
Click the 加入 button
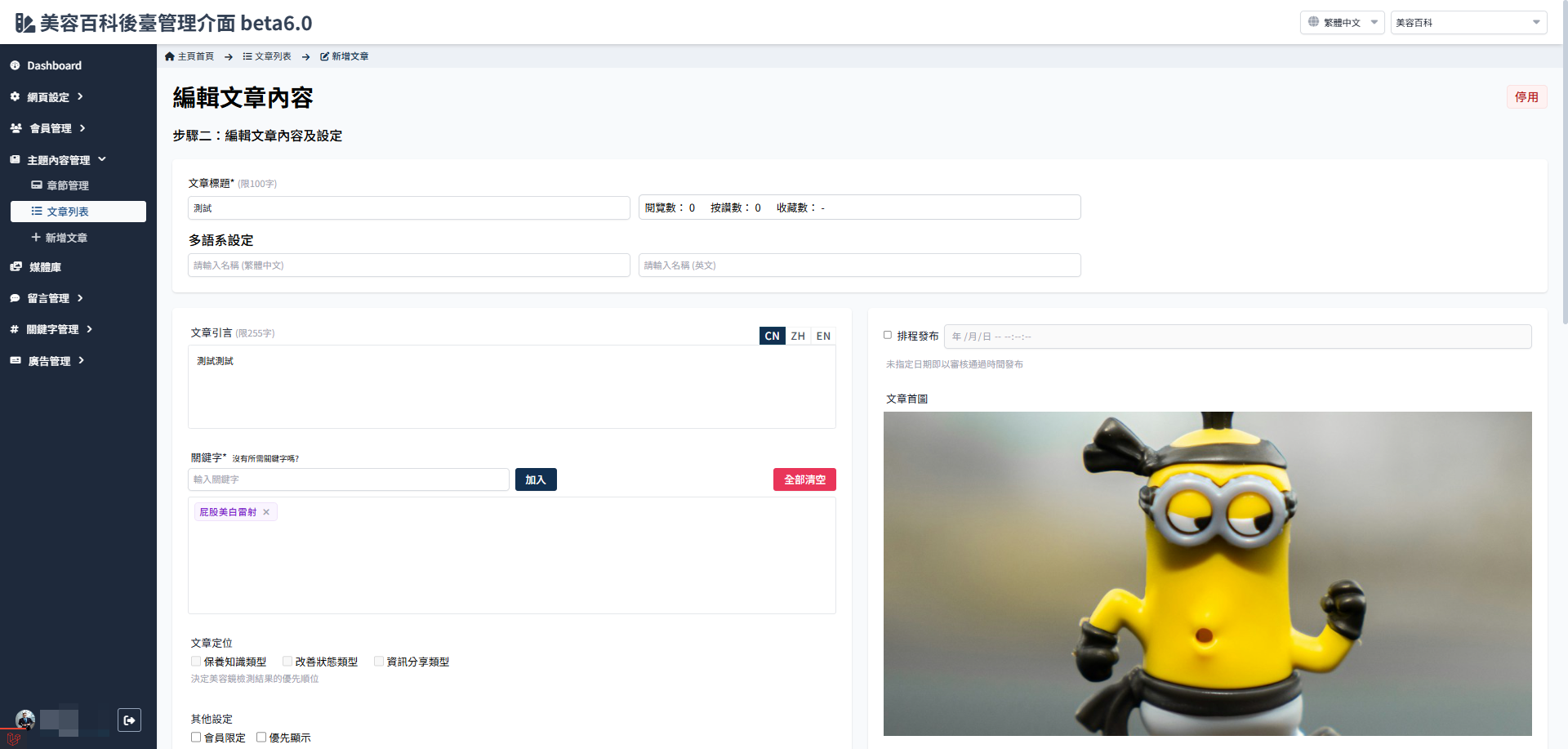pos(536,479)
